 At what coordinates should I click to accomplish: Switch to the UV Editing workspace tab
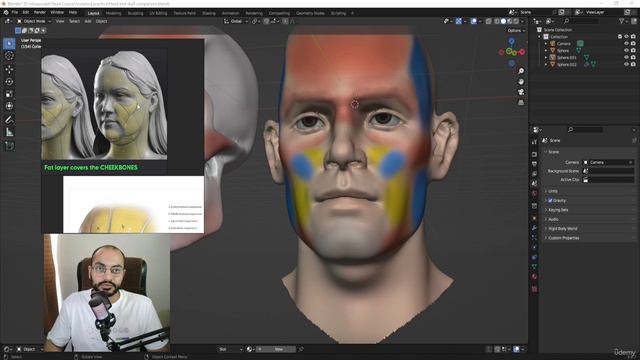pyautogui.click(x=158, y=13)
